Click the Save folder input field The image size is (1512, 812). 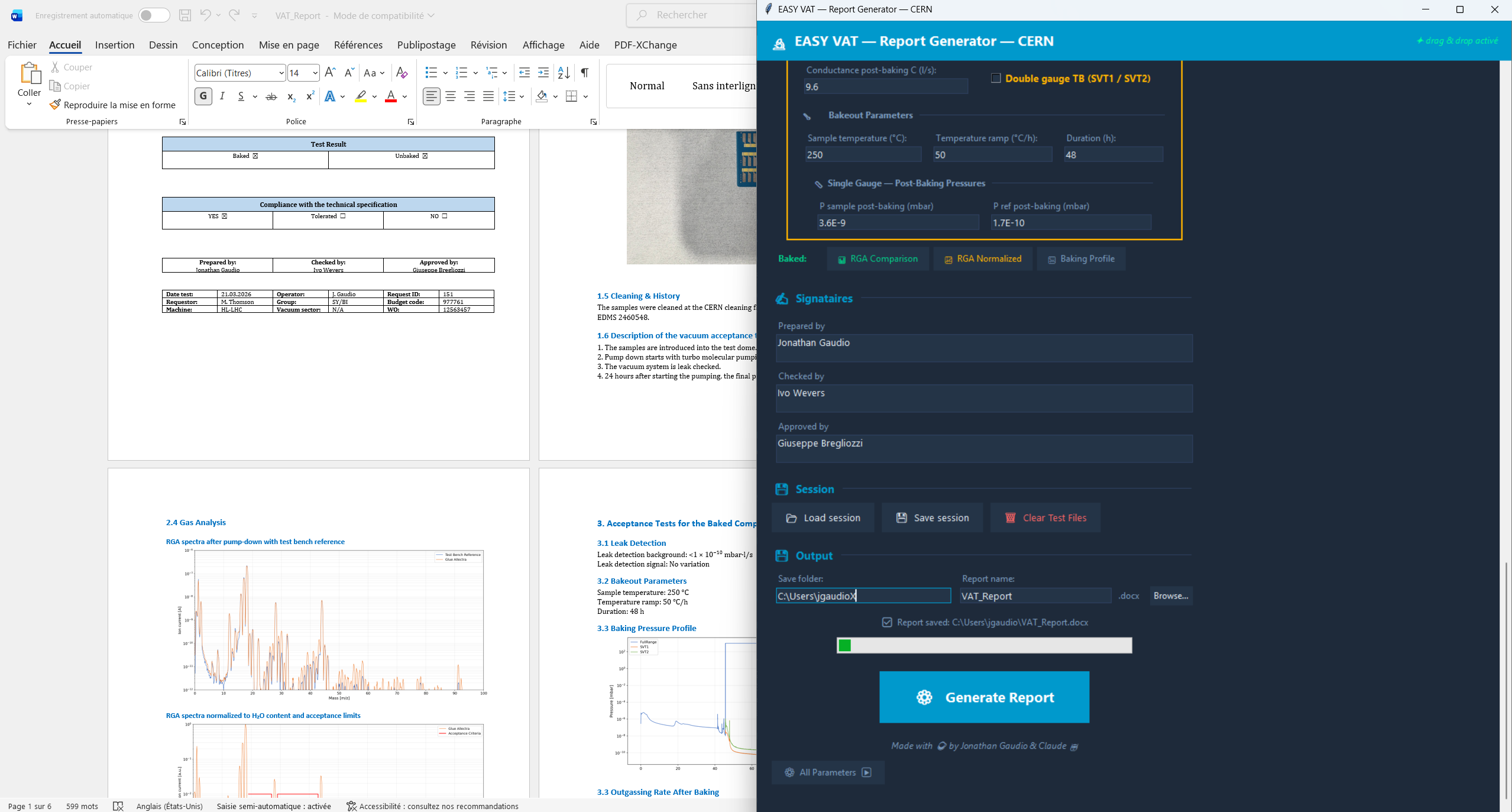click(x=863, y=596)
